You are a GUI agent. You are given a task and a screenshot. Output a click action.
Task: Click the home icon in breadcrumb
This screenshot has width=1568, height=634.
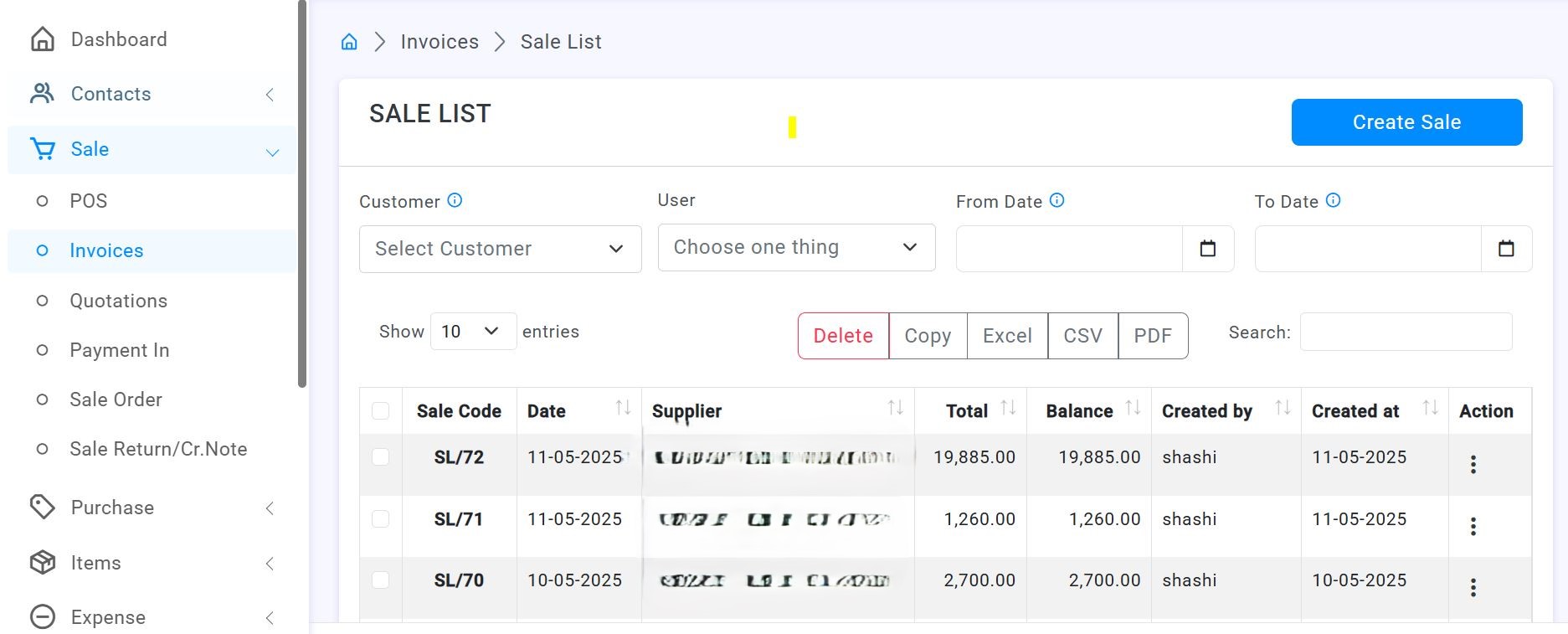click(349, 42)
